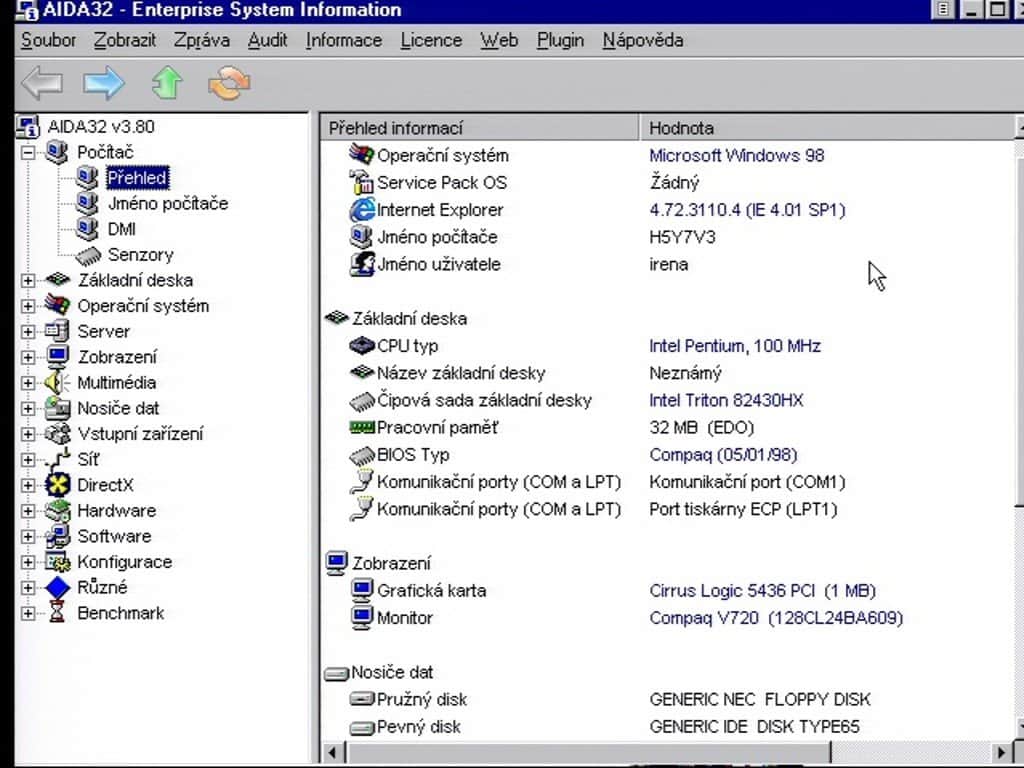Open the Audit menu
The image size is (1024, 768).
tap(268, 40)
